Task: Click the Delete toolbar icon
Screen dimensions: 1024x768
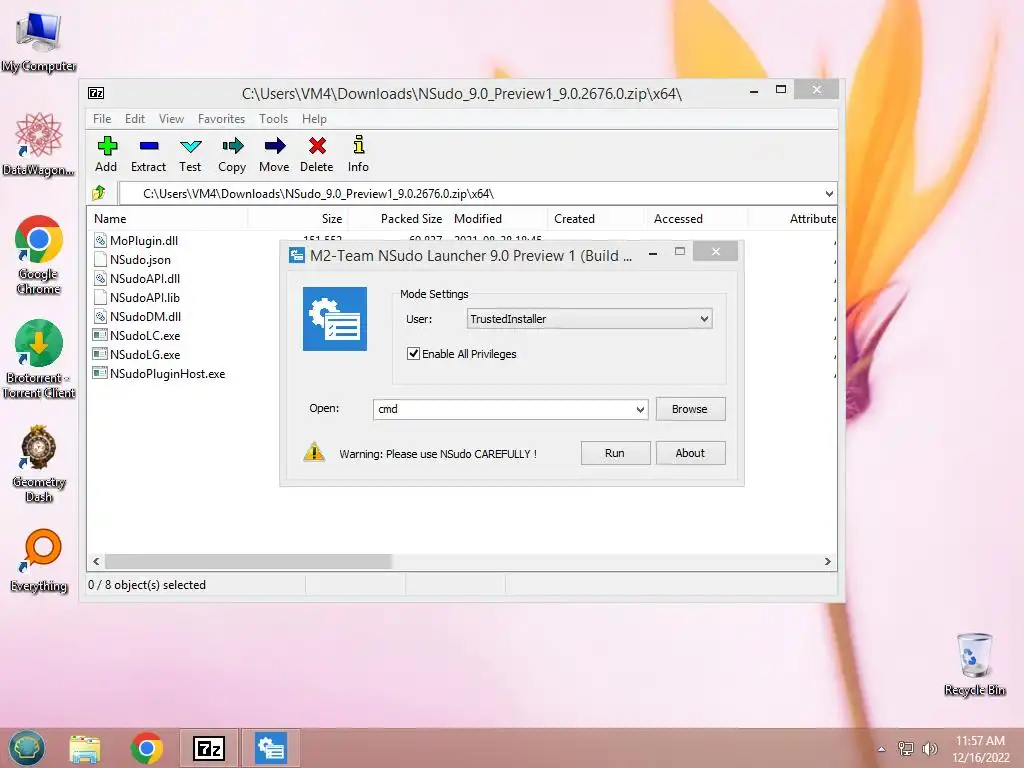Action: (317, 146)
